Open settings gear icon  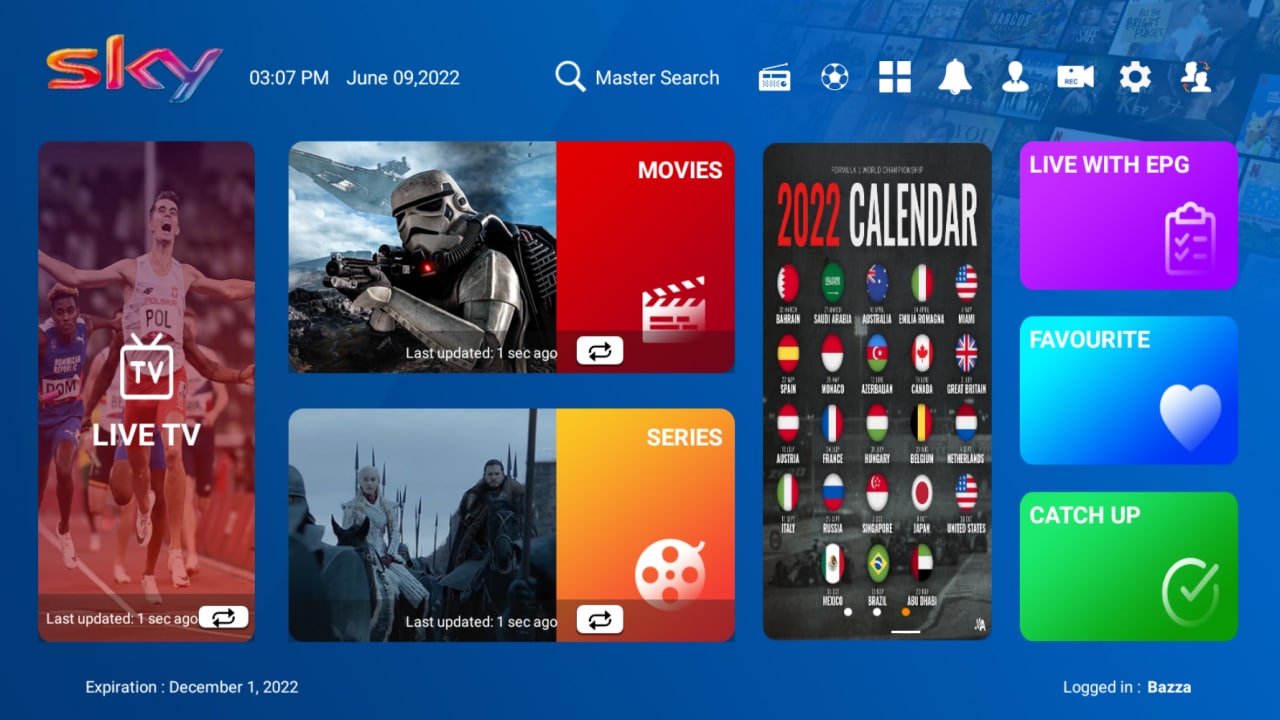click(1135, 77)
